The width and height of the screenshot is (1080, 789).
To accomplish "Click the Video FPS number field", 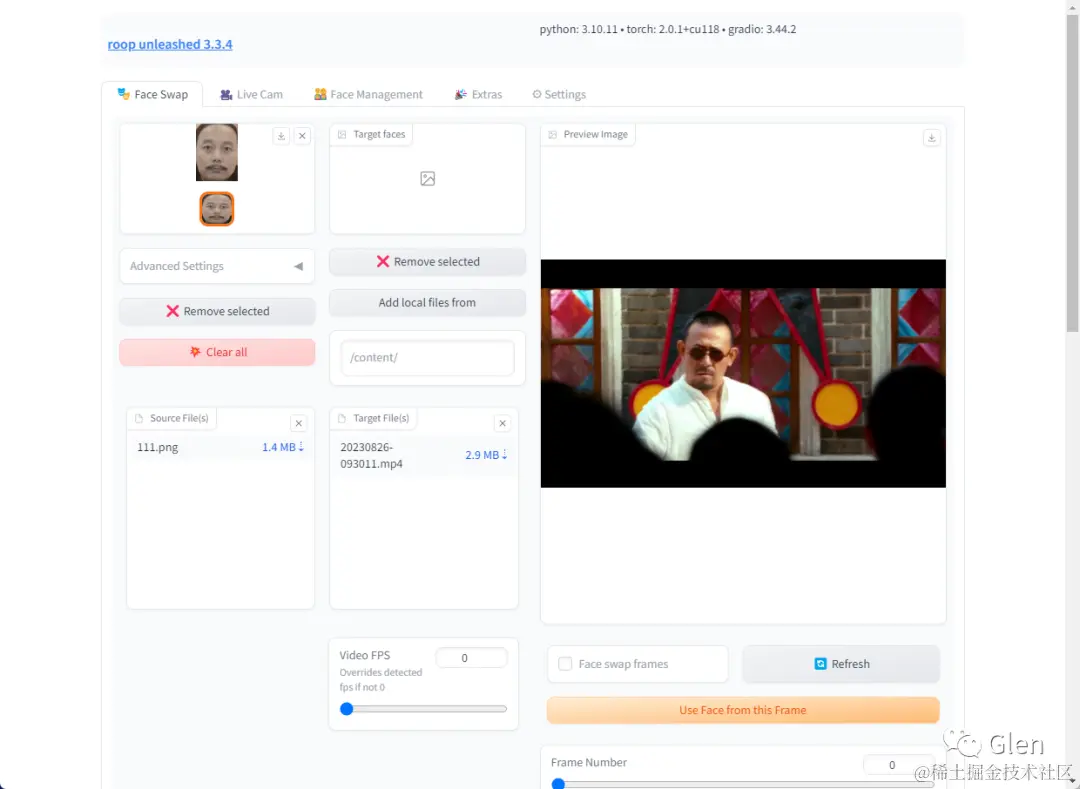I will click(471, 658).
